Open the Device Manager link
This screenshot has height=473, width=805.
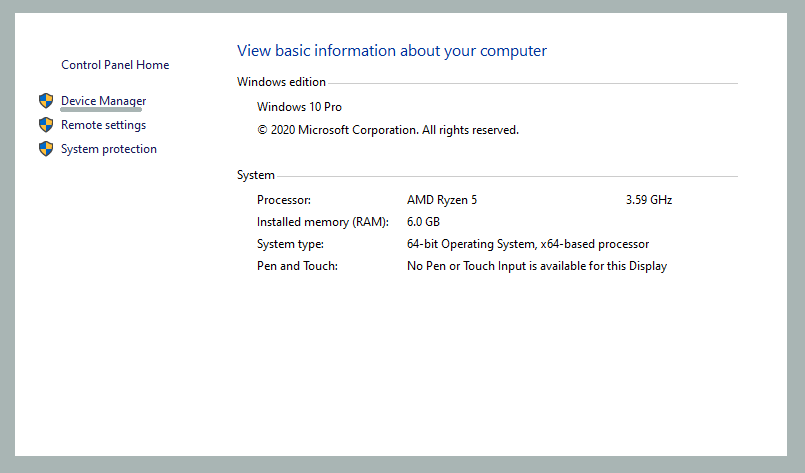pyautogui.click(x=103, y=101)
